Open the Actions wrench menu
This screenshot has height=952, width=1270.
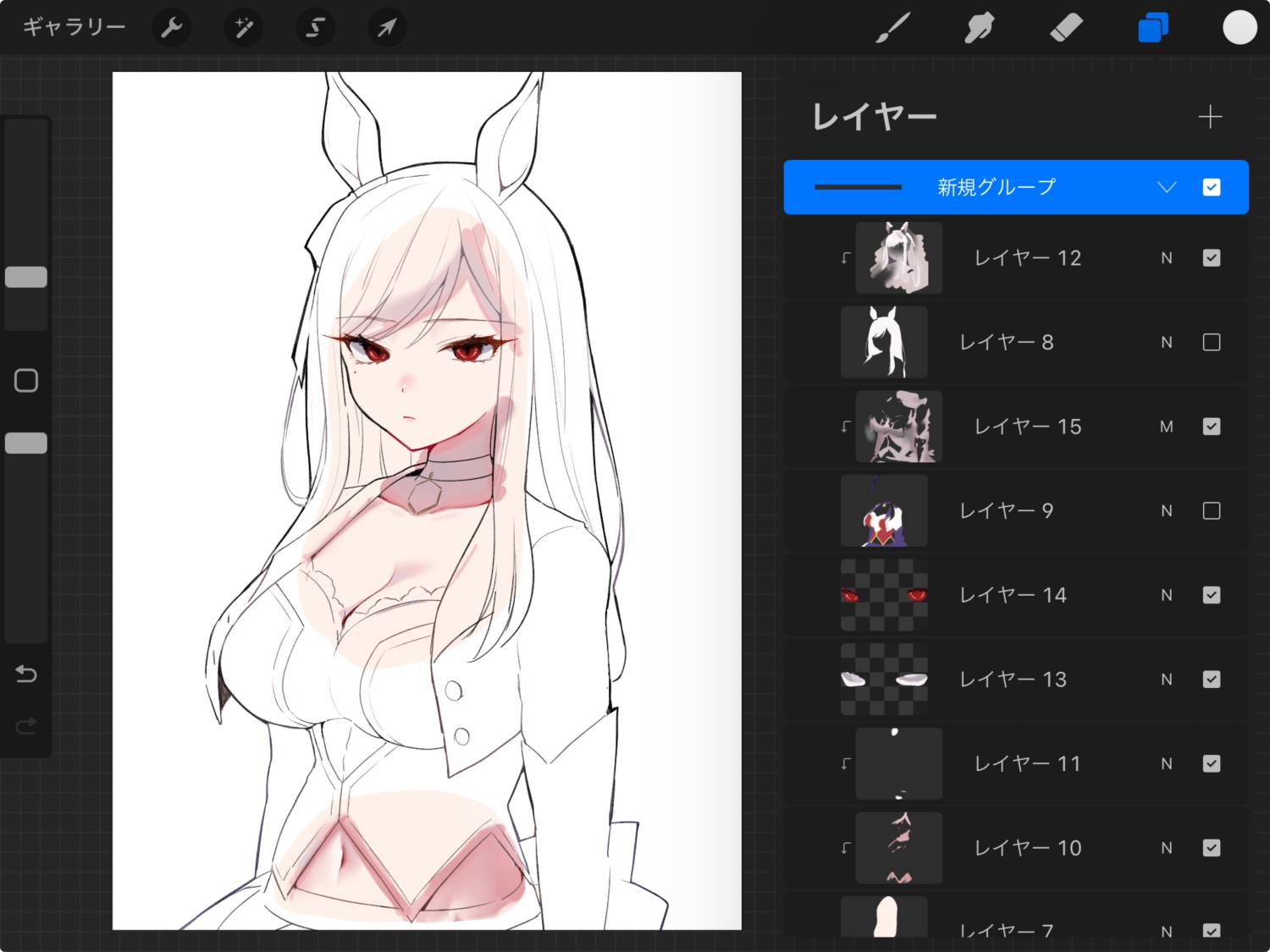coord(172,28)
